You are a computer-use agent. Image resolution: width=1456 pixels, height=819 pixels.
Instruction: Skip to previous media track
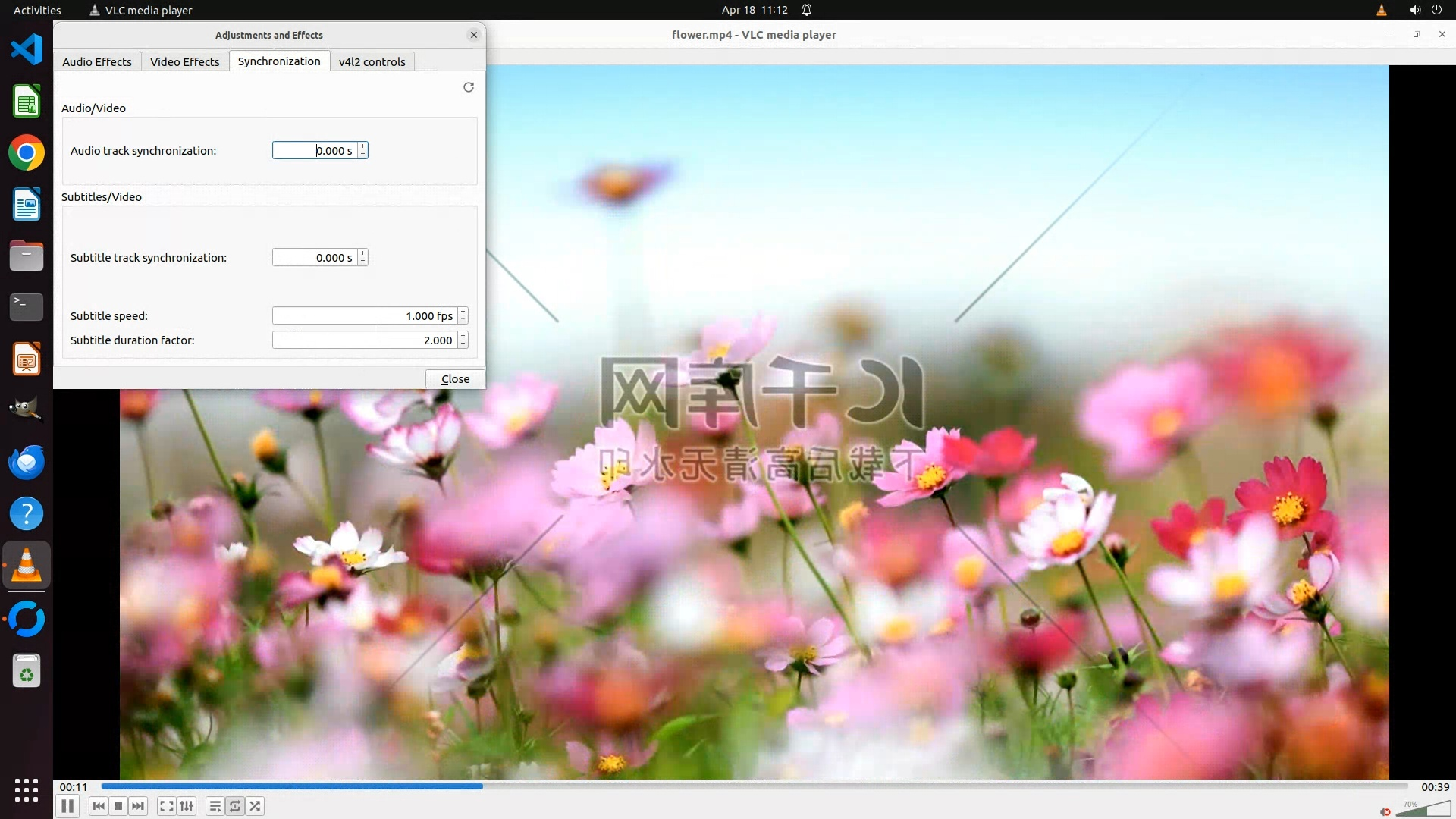coord(98,806)
